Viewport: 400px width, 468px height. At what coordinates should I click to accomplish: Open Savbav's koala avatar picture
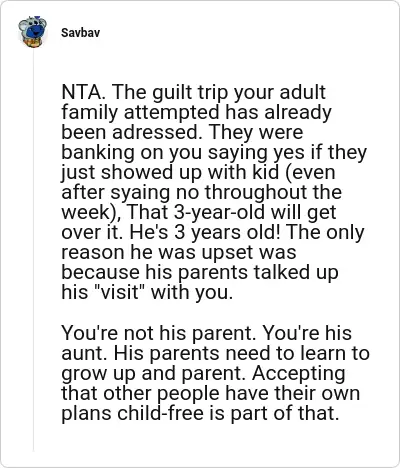[x=32, y=32]
